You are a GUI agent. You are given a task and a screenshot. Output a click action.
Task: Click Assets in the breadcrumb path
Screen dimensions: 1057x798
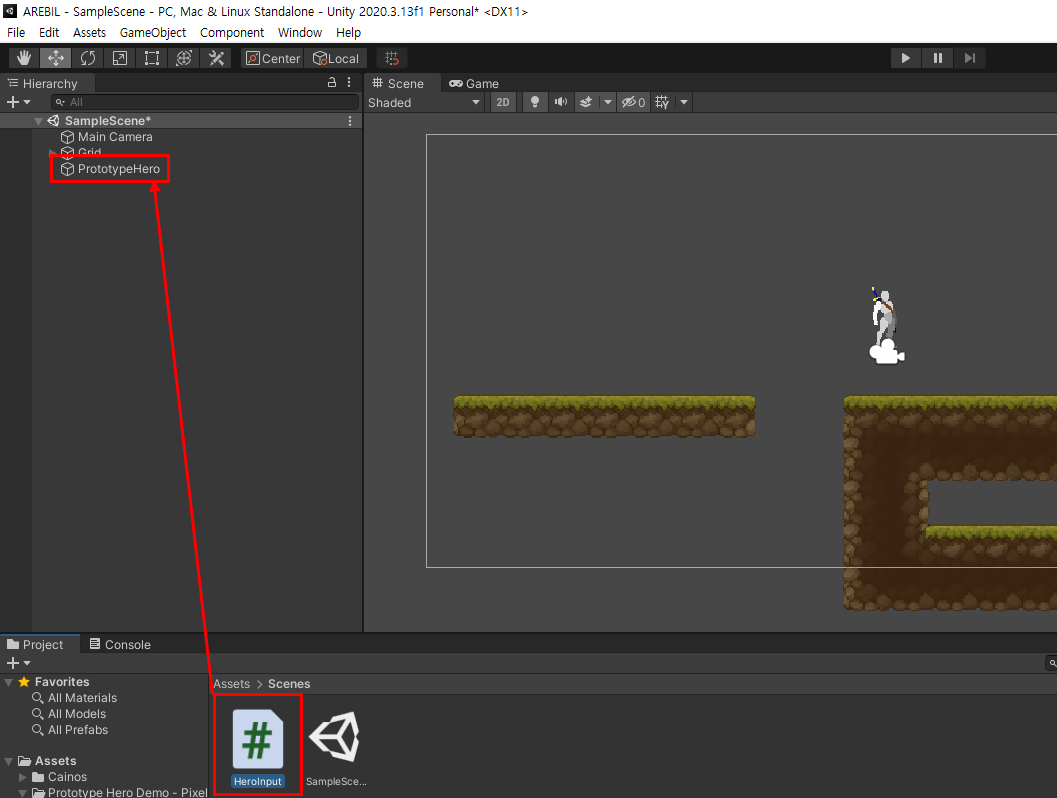231,683
